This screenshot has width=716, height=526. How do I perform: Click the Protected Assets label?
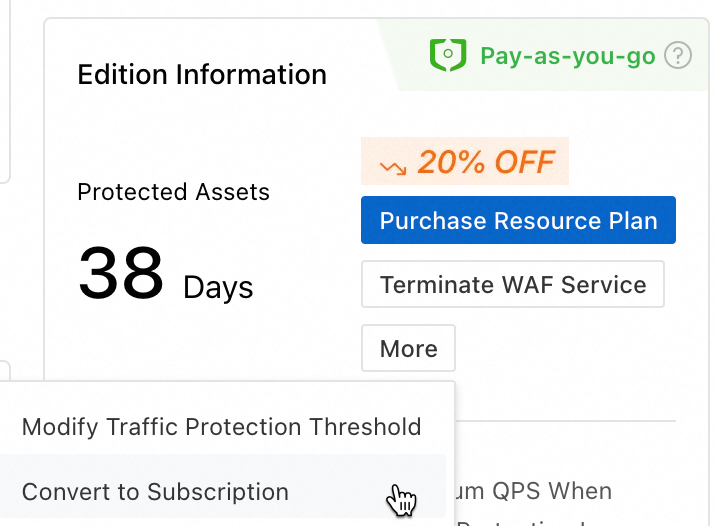click(x=174, y=192)
